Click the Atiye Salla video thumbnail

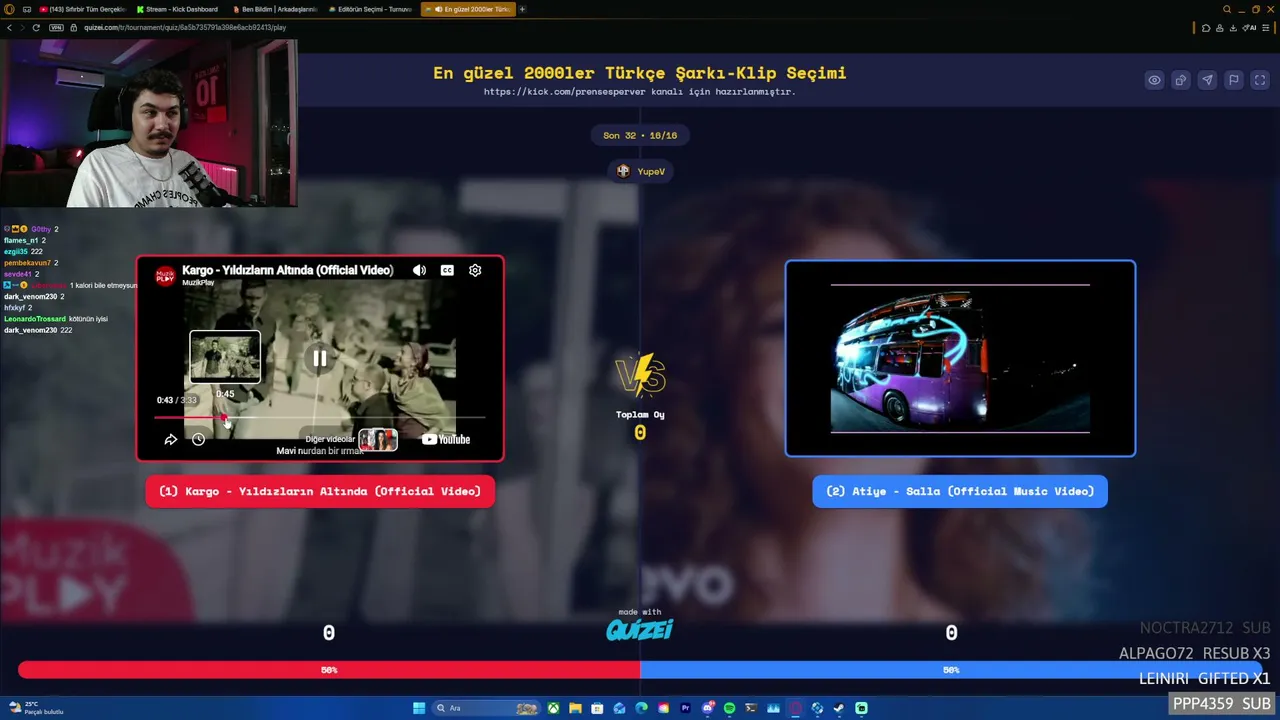[x=960, y=358]
